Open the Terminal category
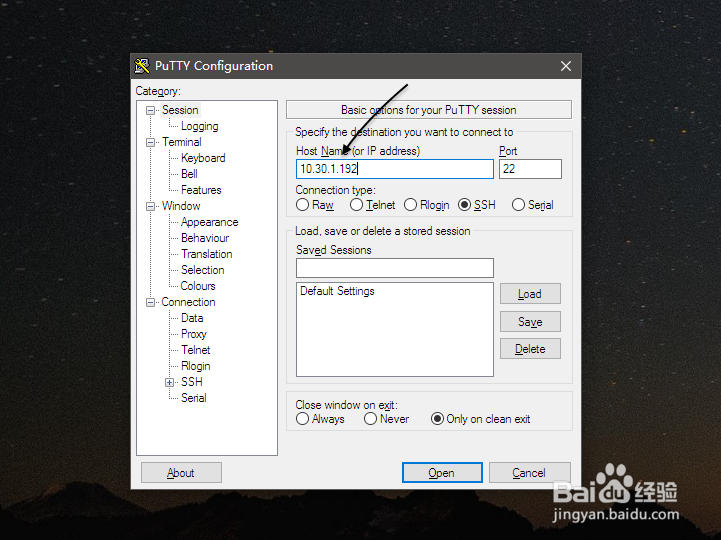721x540 pixels. point(182,142)
